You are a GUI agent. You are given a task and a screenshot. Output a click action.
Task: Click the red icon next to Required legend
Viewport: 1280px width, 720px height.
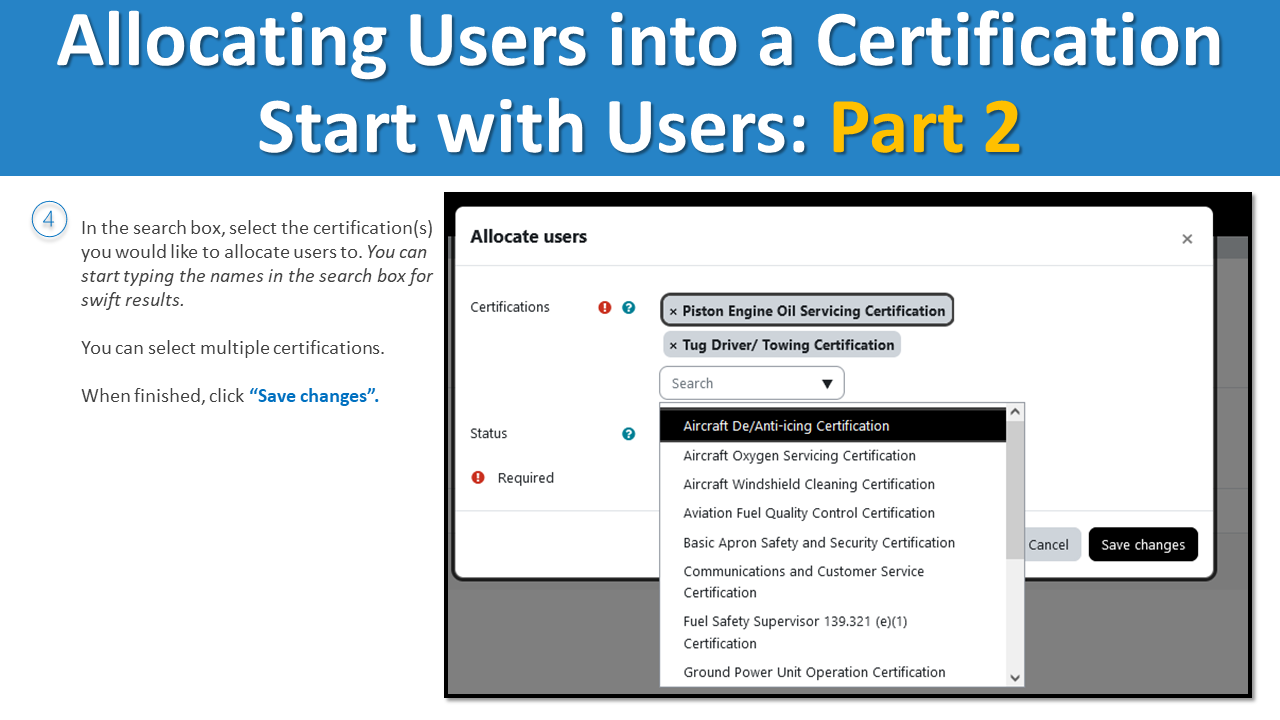click(477, 478)
